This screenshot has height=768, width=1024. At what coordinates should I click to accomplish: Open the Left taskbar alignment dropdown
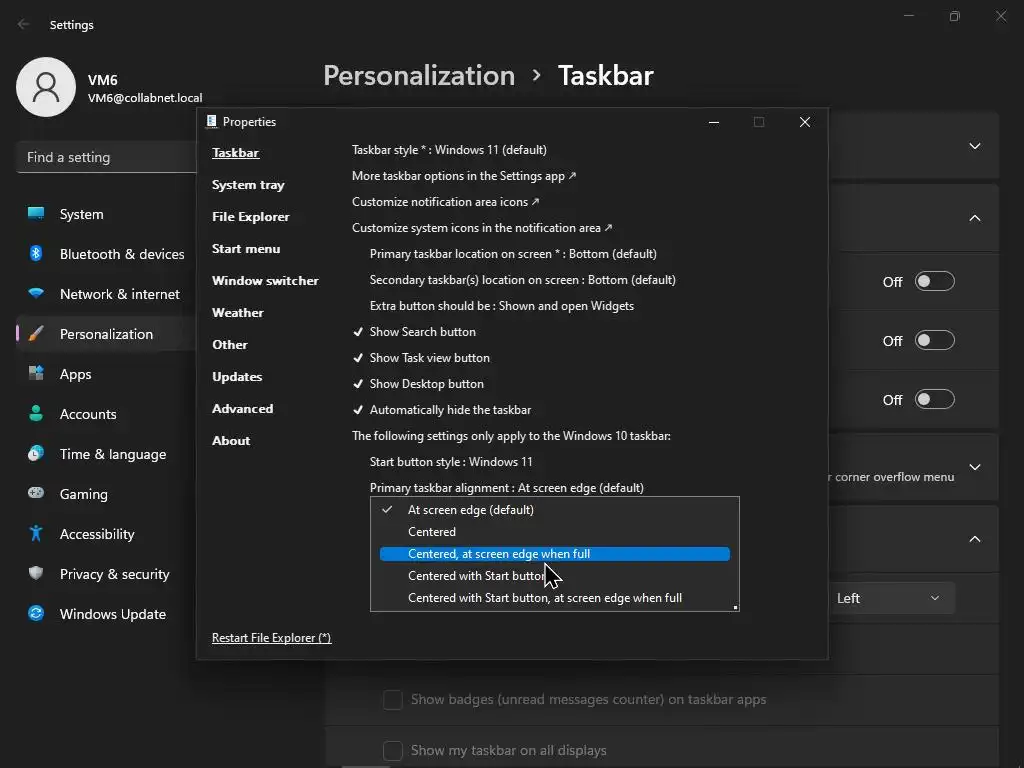pyautogui.click(x=888, y=598)
